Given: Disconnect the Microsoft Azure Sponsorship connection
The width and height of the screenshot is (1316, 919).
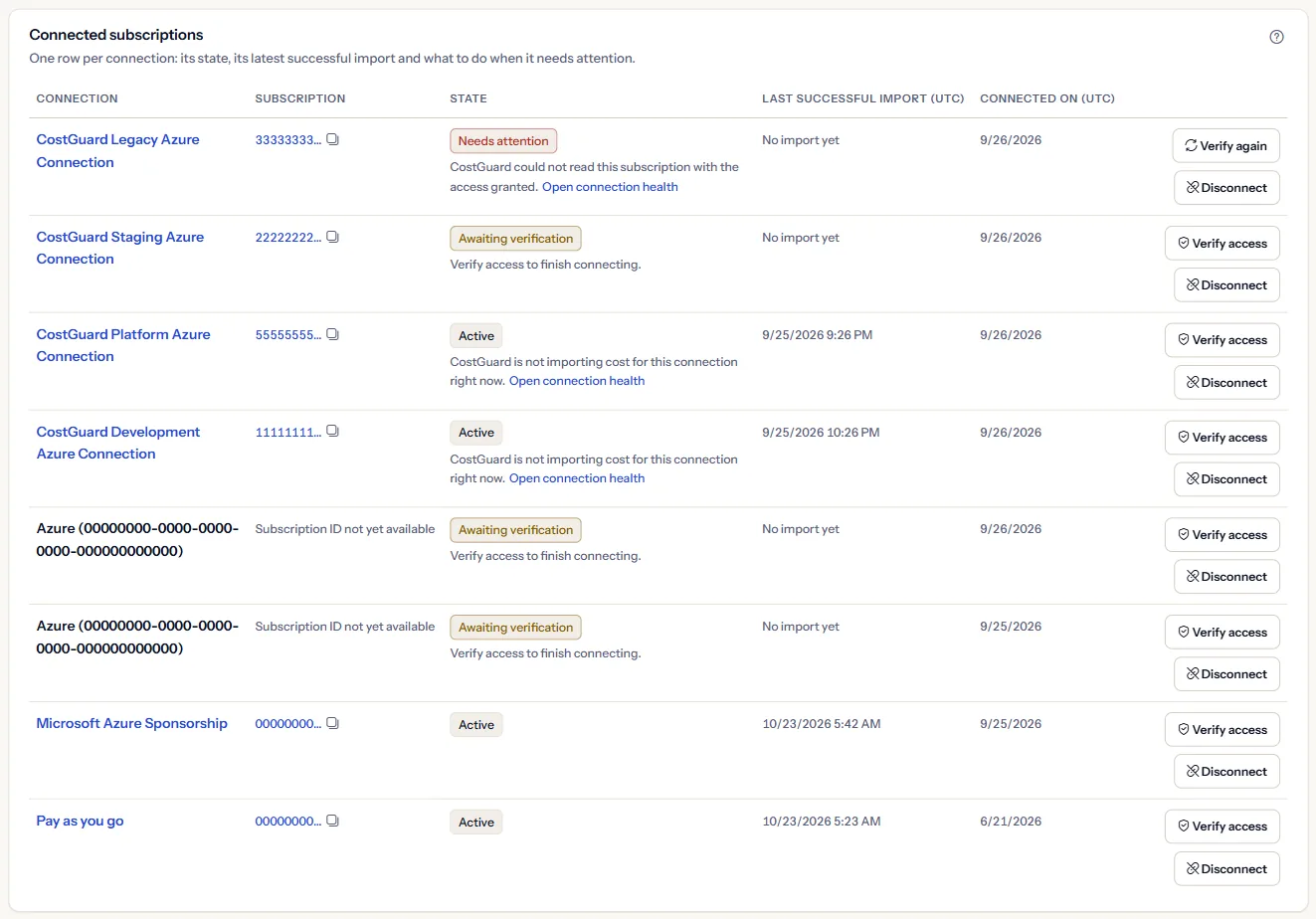Looking at the screenshot, I should click(x=1226, y=772).
